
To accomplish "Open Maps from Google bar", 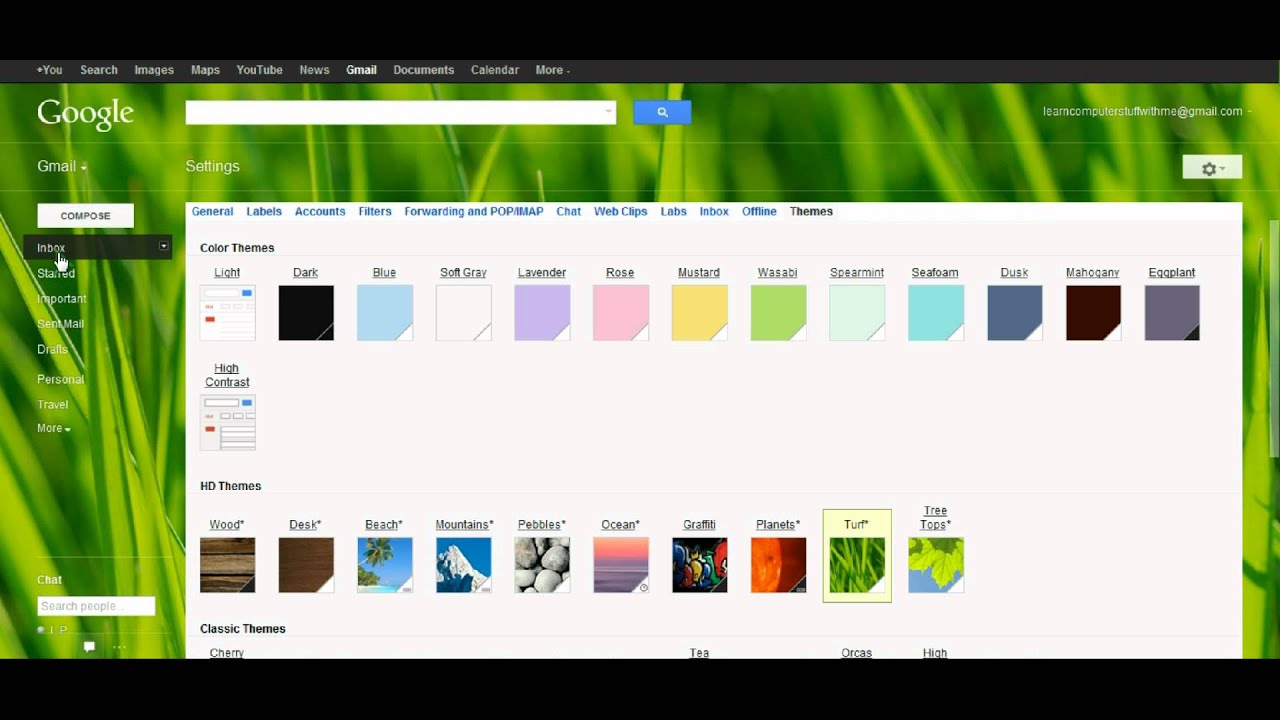I will click(x=205, y=70).
